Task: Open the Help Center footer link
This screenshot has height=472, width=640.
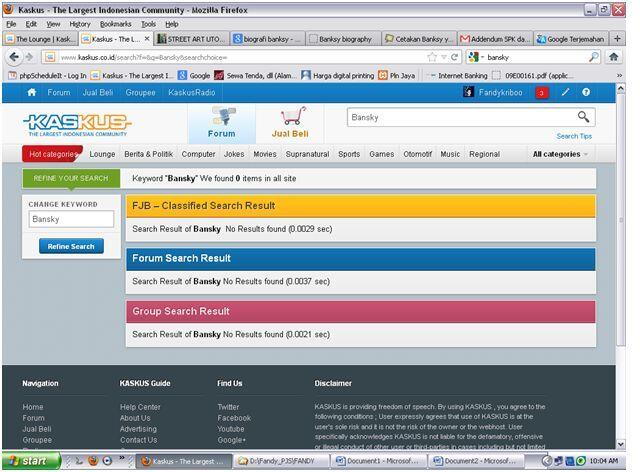Action: point(140,407)
